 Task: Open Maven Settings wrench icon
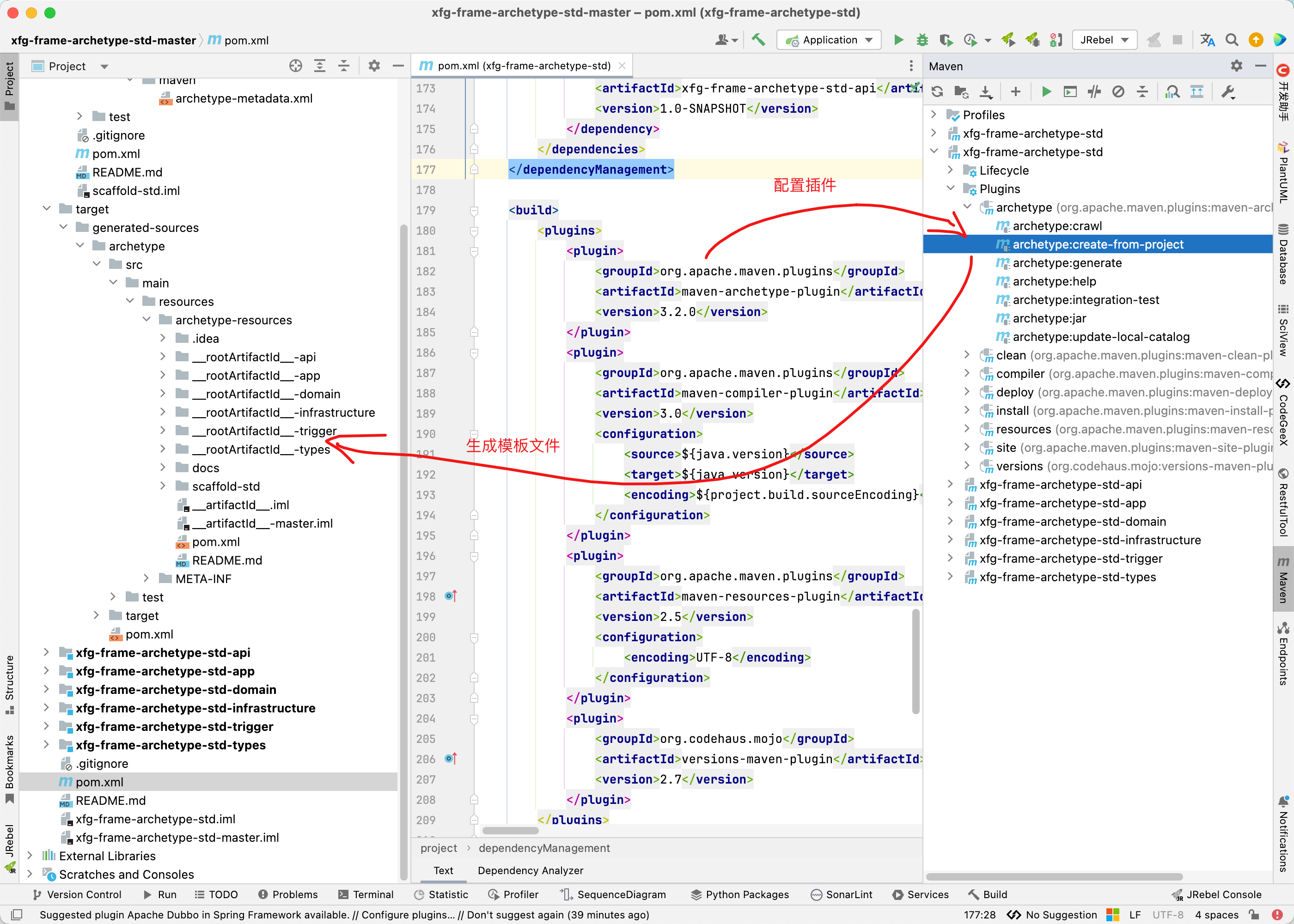(1228, 91)
